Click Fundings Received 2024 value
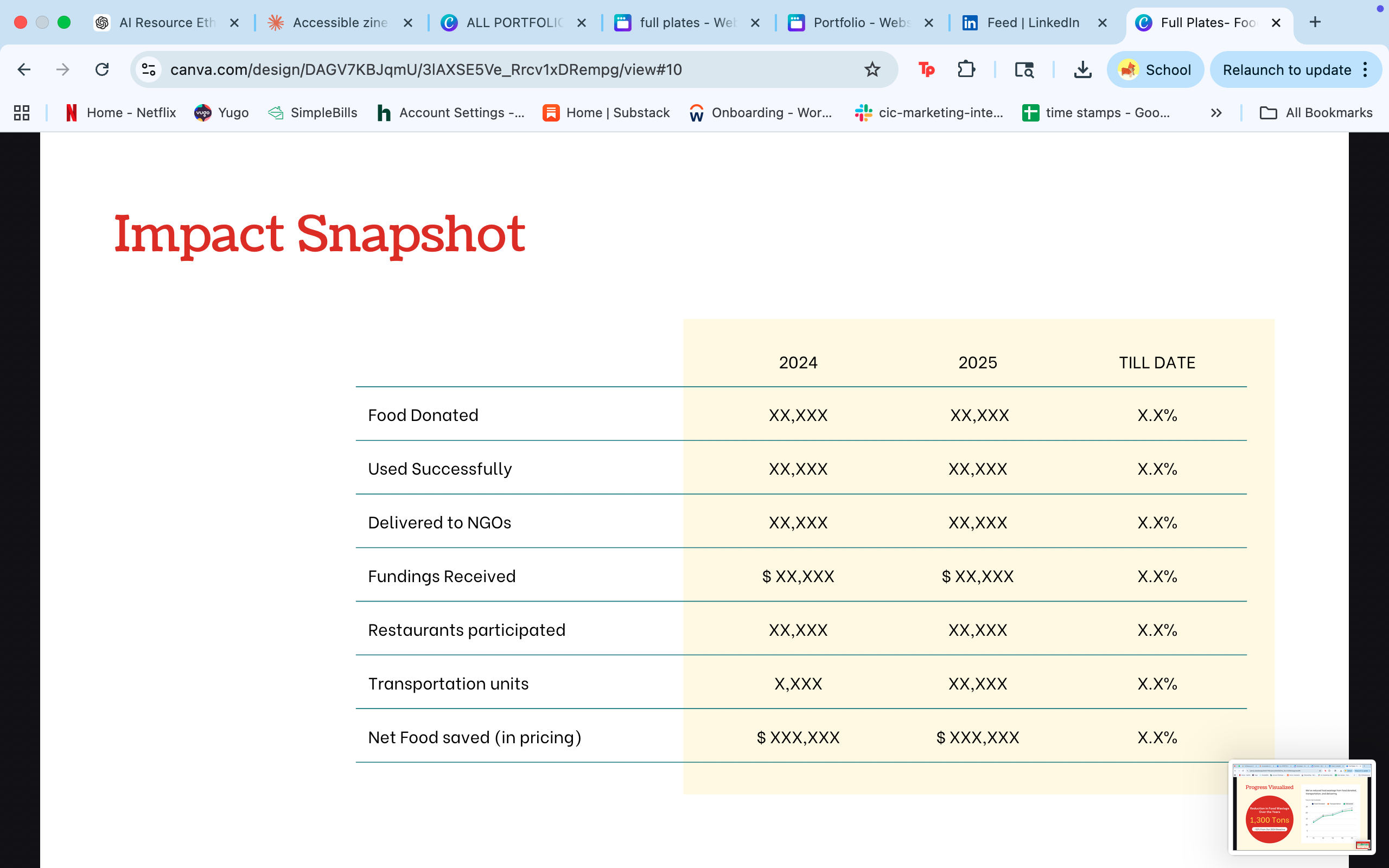Viewport: 1389px width, 868px height. 798,576
